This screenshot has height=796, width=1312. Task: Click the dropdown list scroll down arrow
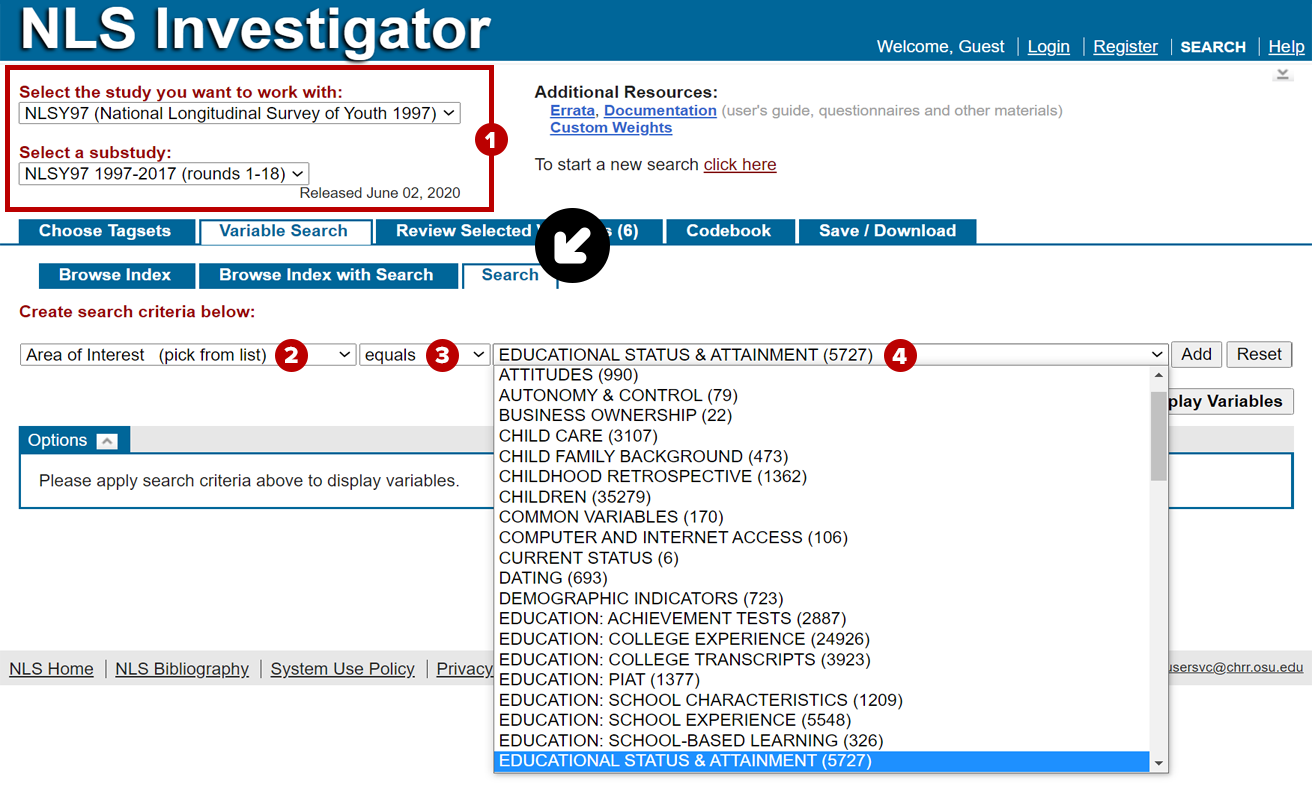coord(1159,764)
